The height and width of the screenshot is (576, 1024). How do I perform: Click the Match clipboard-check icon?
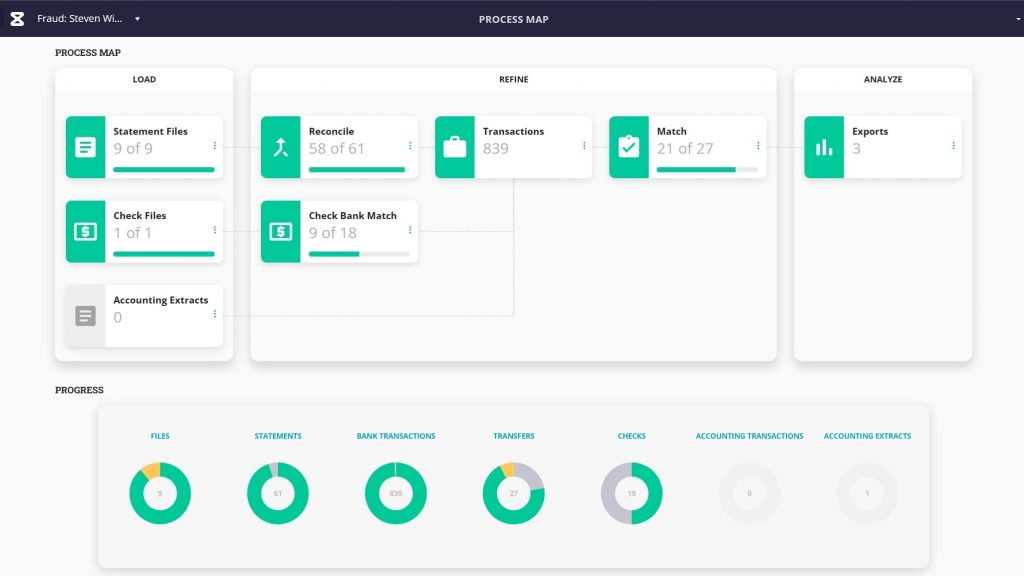coord(629,147)
